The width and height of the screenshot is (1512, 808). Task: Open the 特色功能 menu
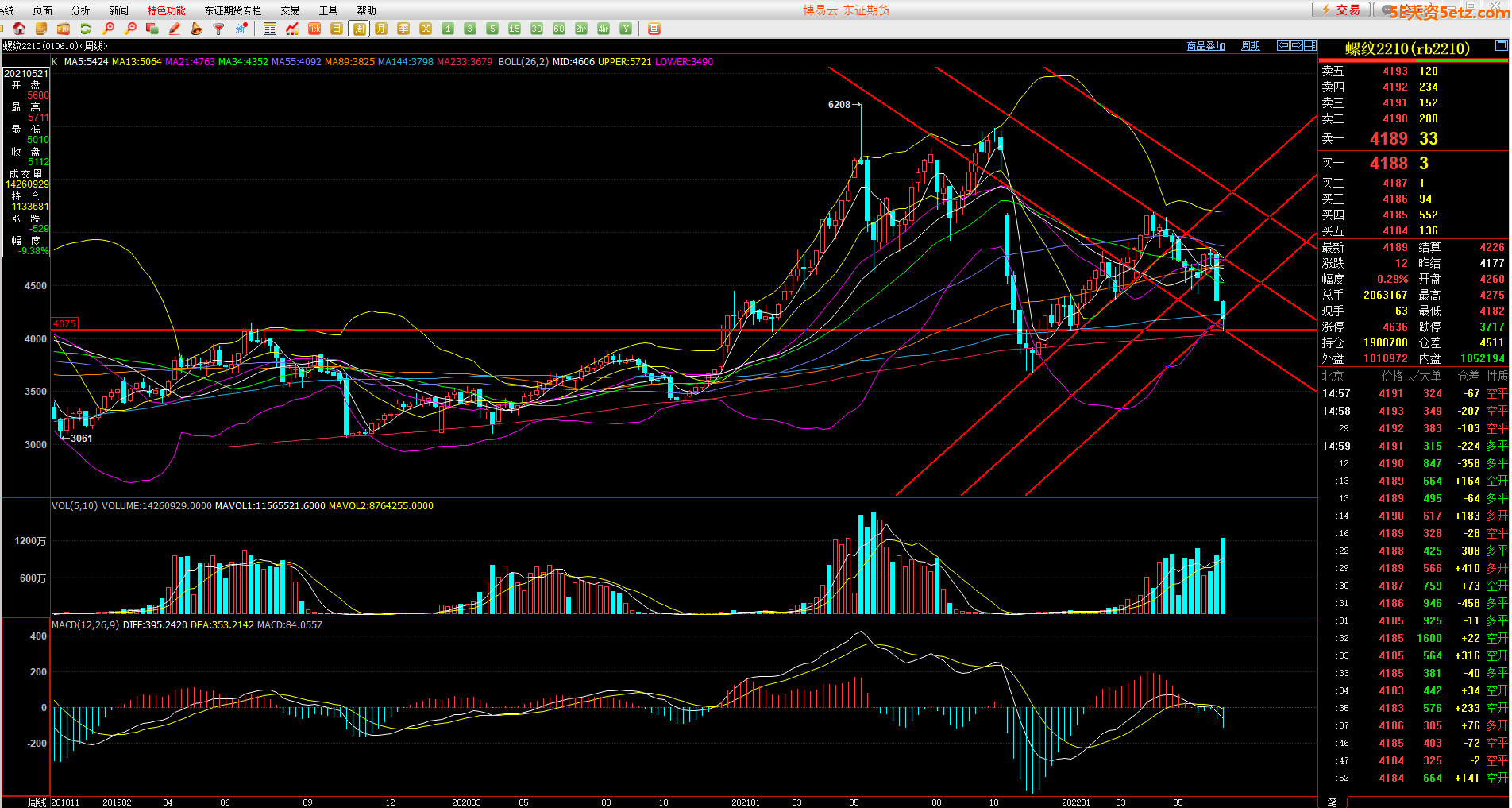(166, 10)
